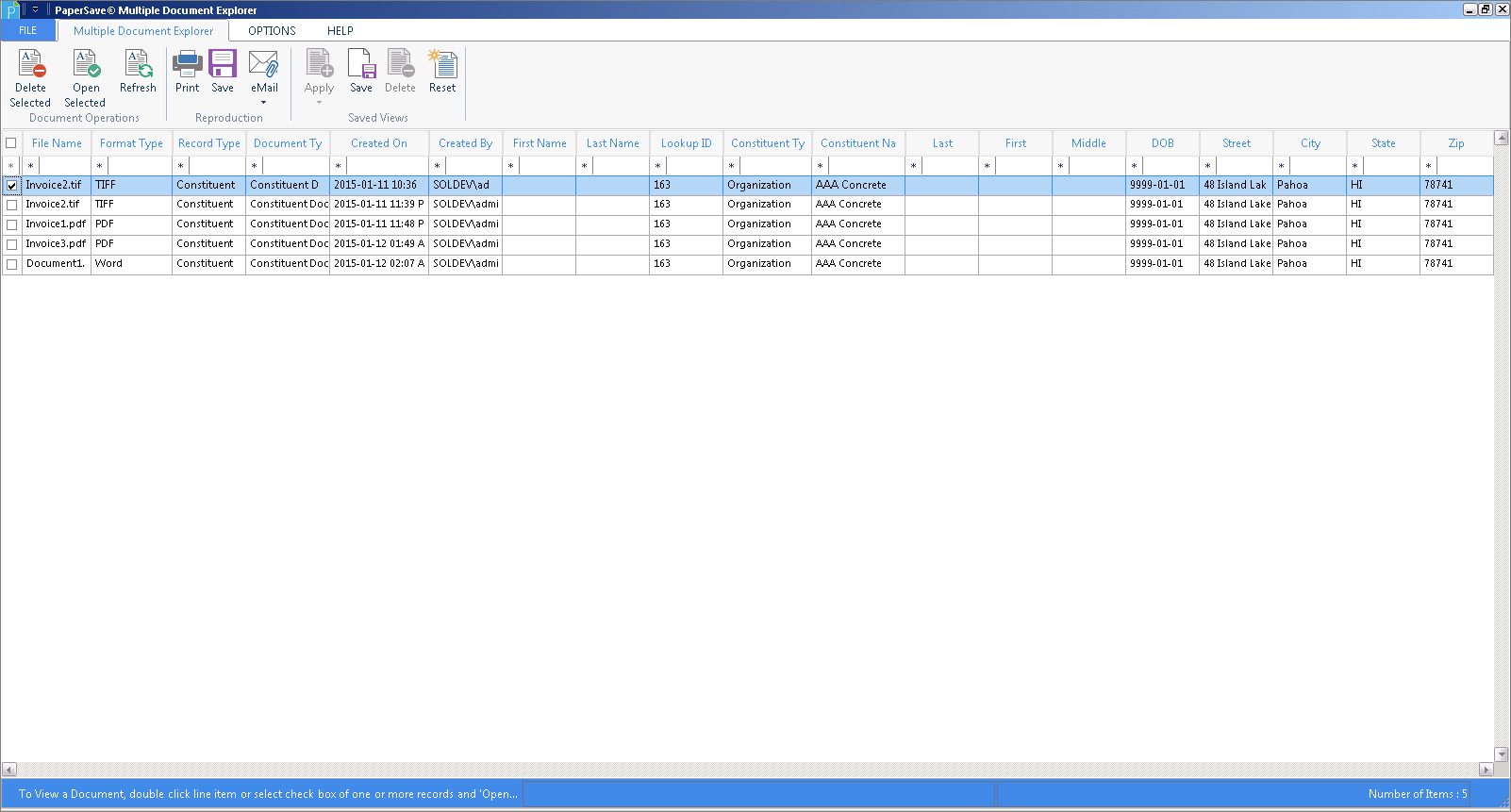This screenshot has height=812, width=1511.
Task: Click the Constituent Na column header
Action: coord(857,143)
